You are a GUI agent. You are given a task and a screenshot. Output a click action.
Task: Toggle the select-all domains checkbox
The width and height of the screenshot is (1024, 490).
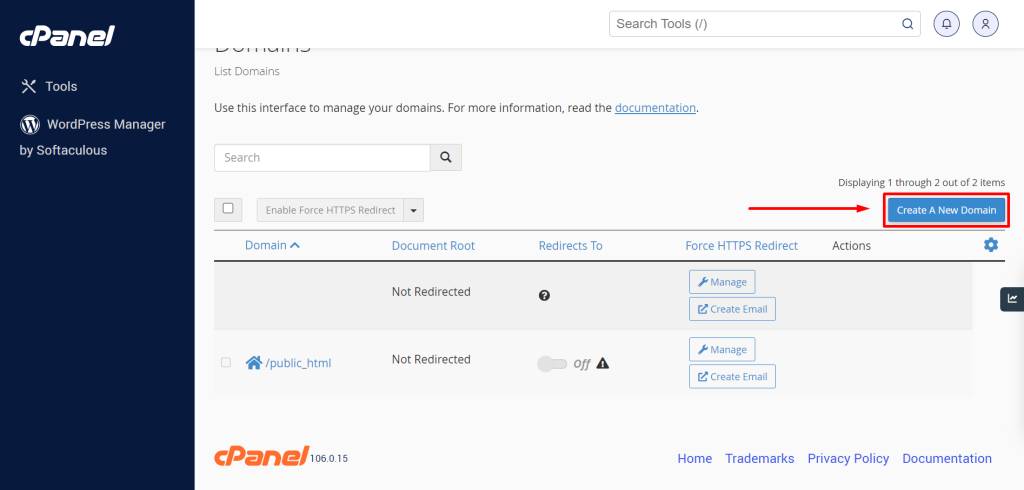tap(228, 210)
